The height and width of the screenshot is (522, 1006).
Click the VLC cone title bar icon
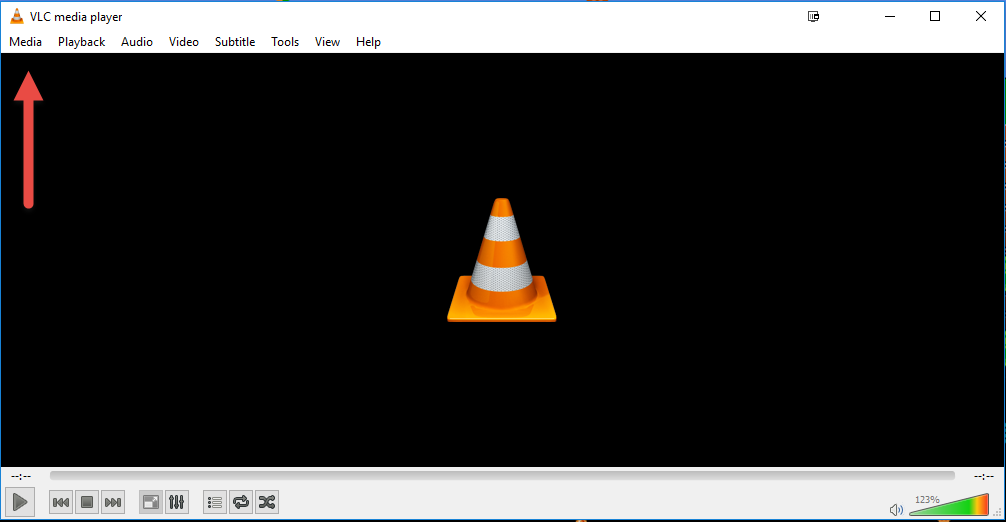click(17, 17)
